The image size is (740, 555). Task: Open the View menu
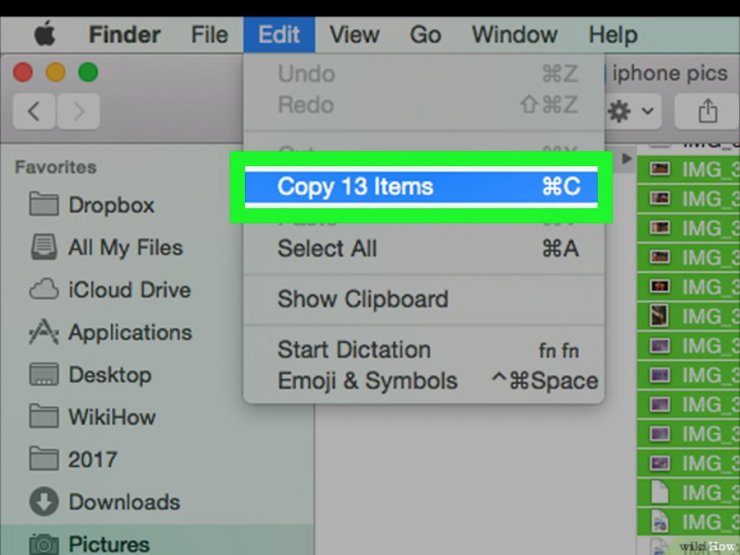pos(354,35)
